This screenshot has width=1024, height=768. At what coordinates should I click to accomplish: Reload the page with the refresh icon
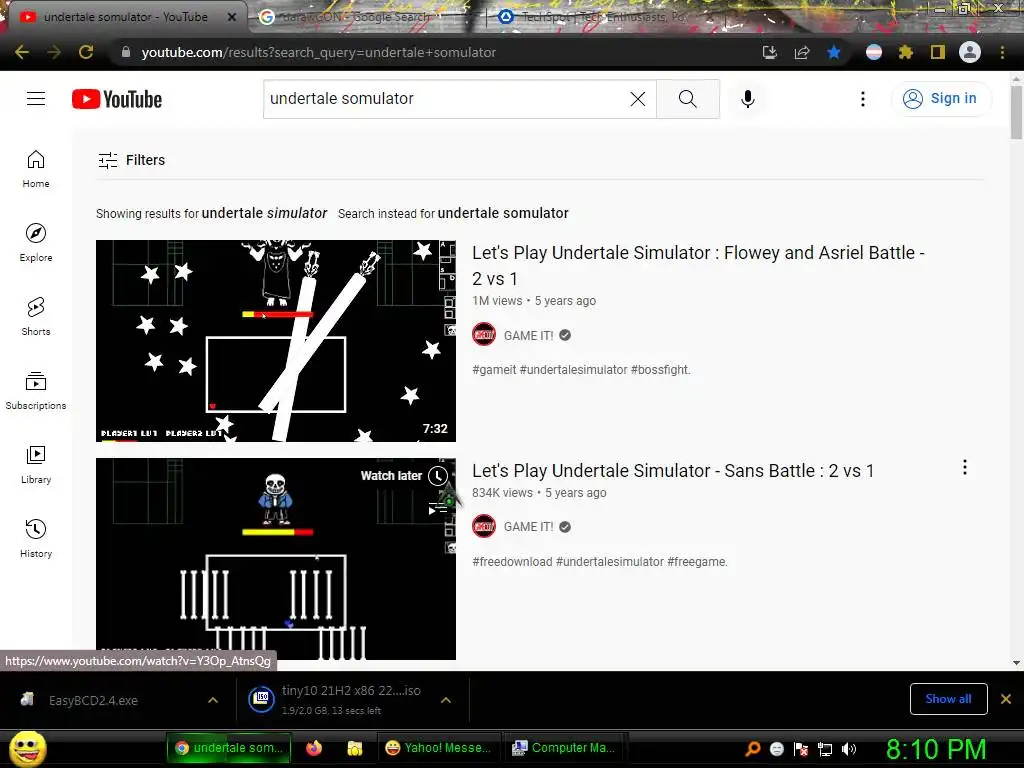tap(86, 52)
